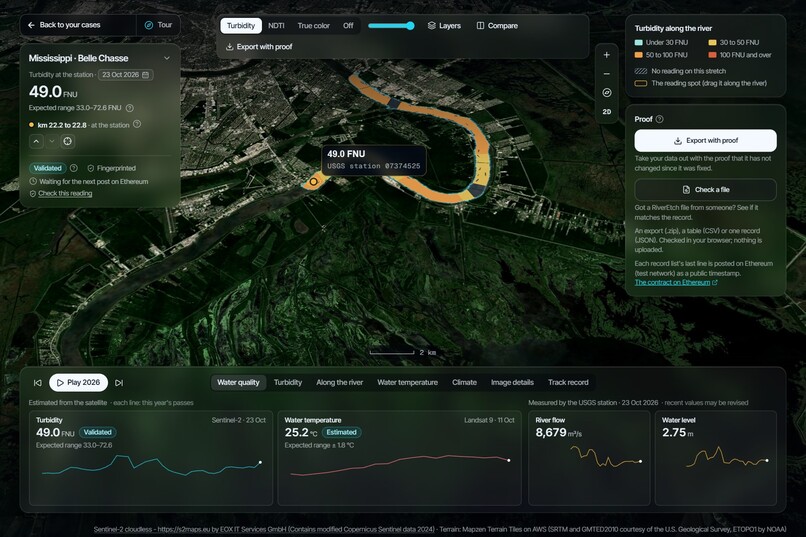
Task: Click the 100 FNU and over swatch
Action: click(x=712, y=55)
